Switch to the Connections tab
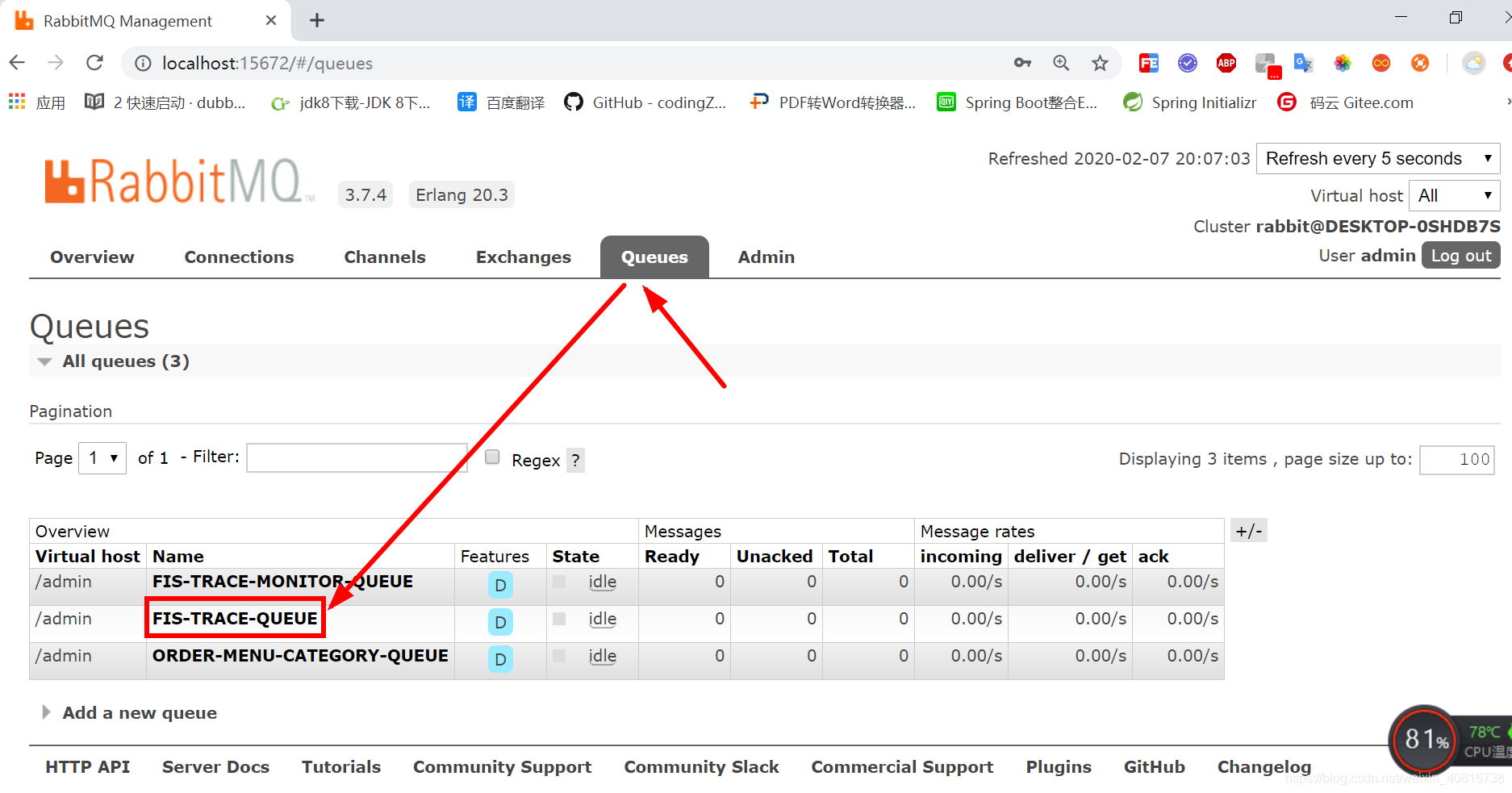This screenshot has height=793, width=1512. pos(239,257)
